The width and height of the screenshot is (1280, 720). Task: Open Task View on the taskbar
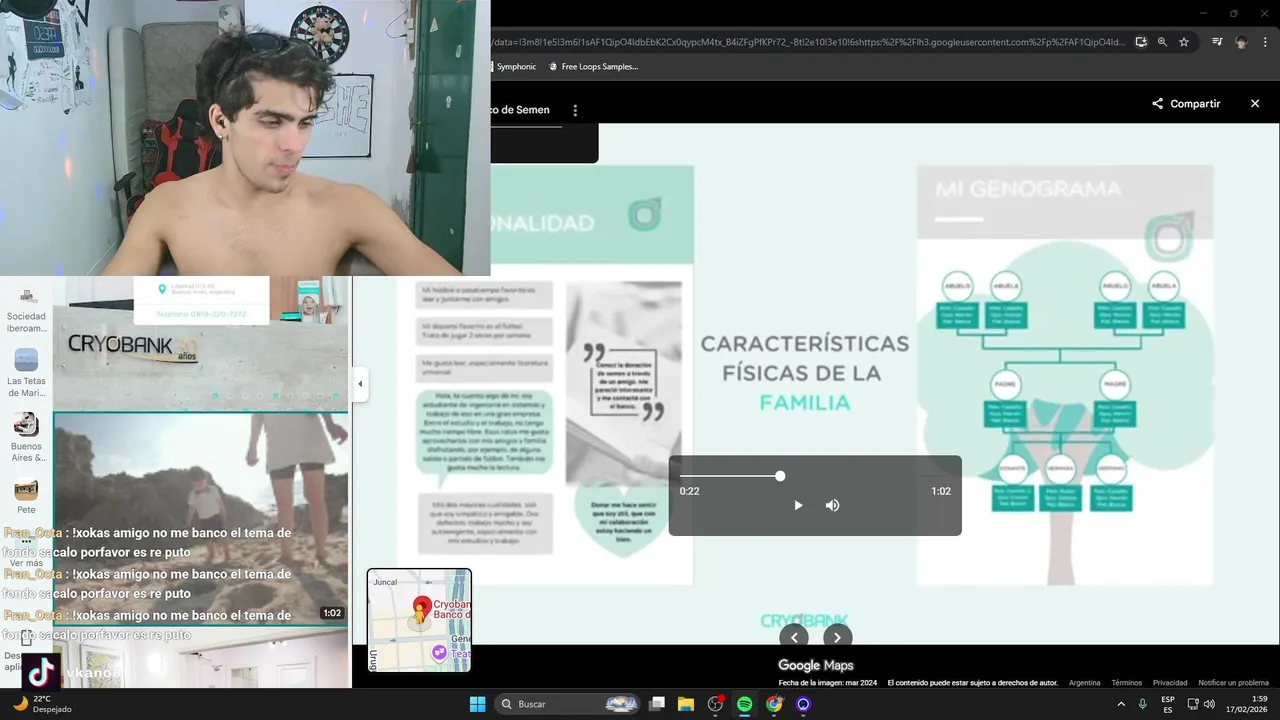657,704
